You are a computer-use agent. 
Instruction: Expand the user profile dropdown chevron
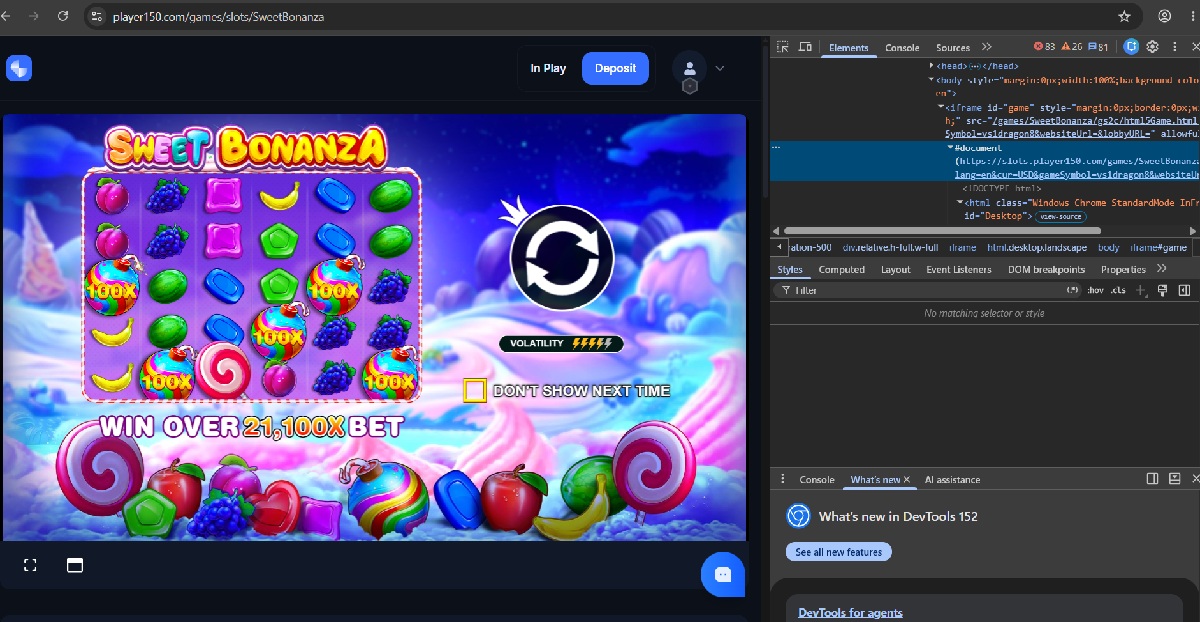tap(719, 68)
